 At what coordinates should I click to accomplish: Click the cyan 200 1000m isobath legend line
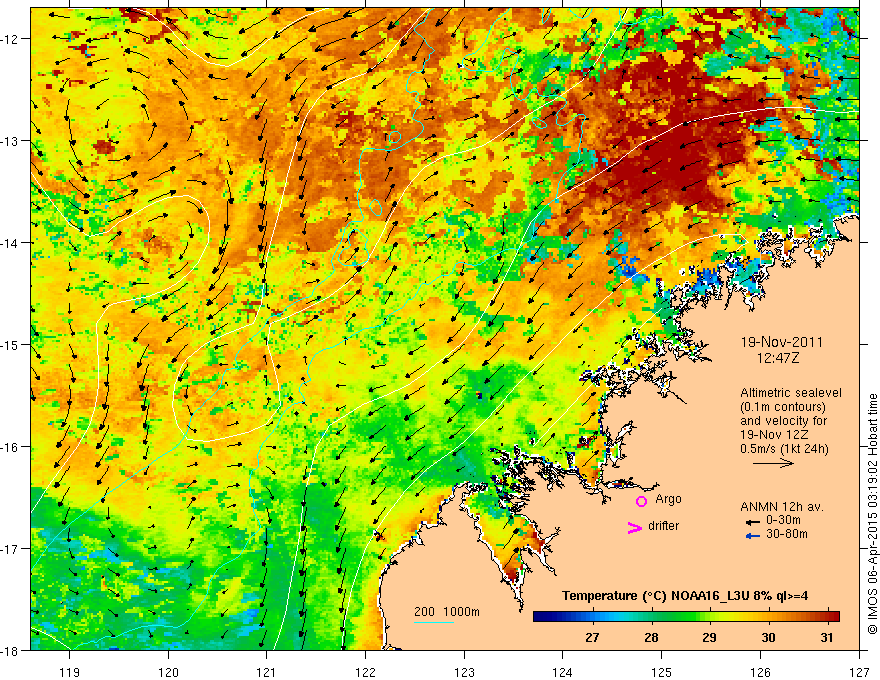[x=434, y=622]
